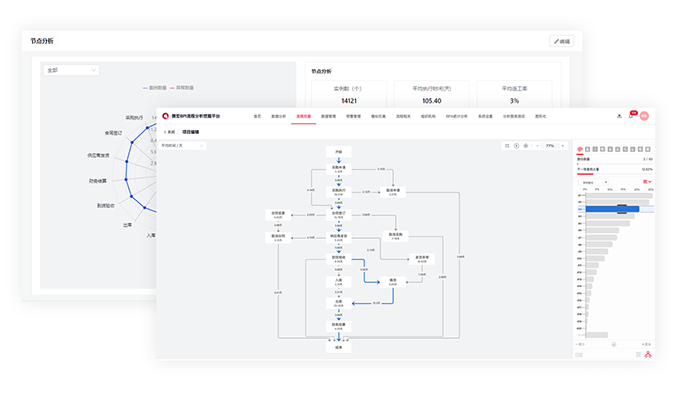Open the pink user avatar menu

pos(644,116)
